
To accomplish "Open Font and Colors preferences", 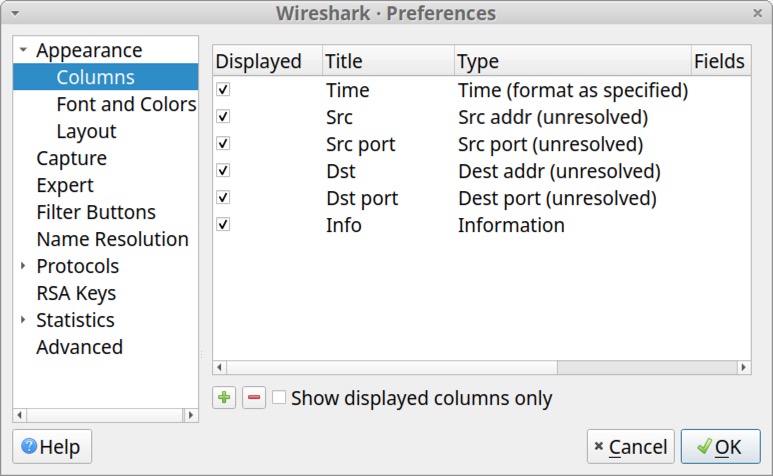I will 126,104.
